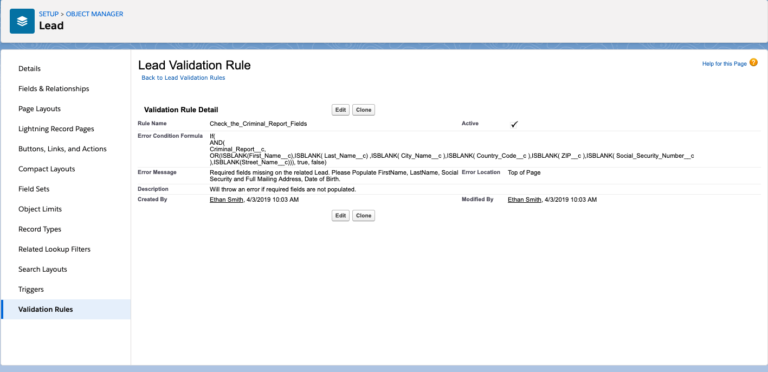This screenshot has width=768, height=372.
Task: Click the top Clone button
Action: point(363,110)
